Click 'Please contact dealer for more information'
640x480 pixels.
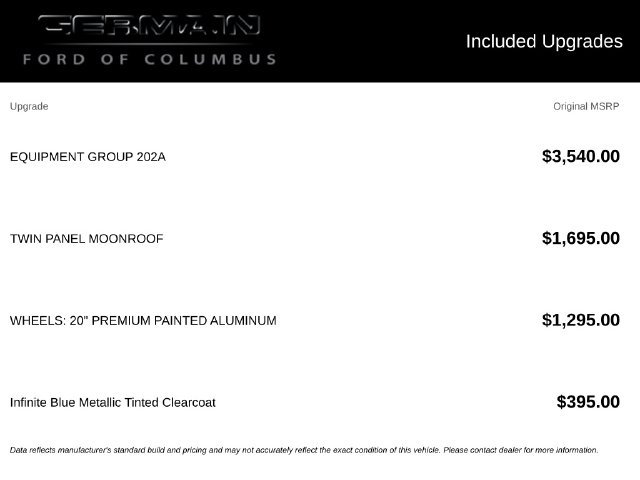[x=521, y=450]
